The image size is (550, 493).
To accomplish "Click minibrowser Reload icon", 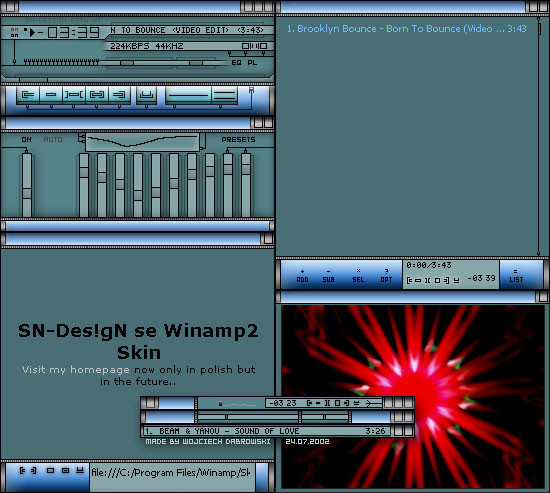I will 65,470.
